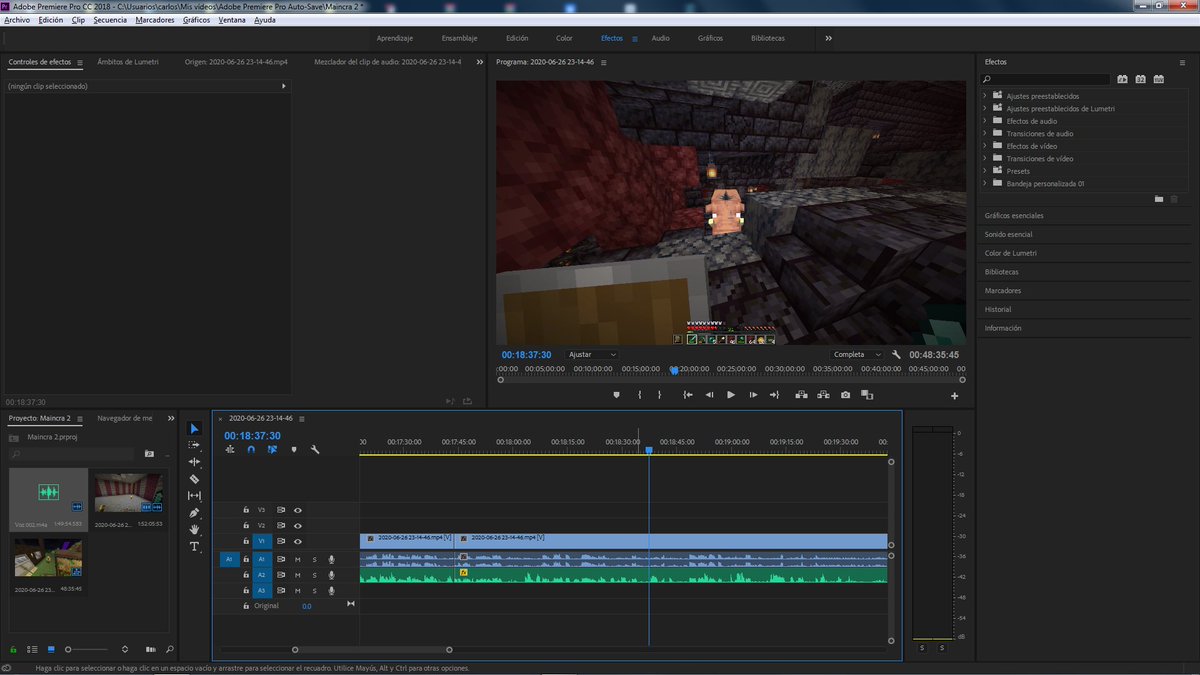Expand the Efectos de audio folder
The width and height of the screenshot is (1200, 675).
click(985, 121)
